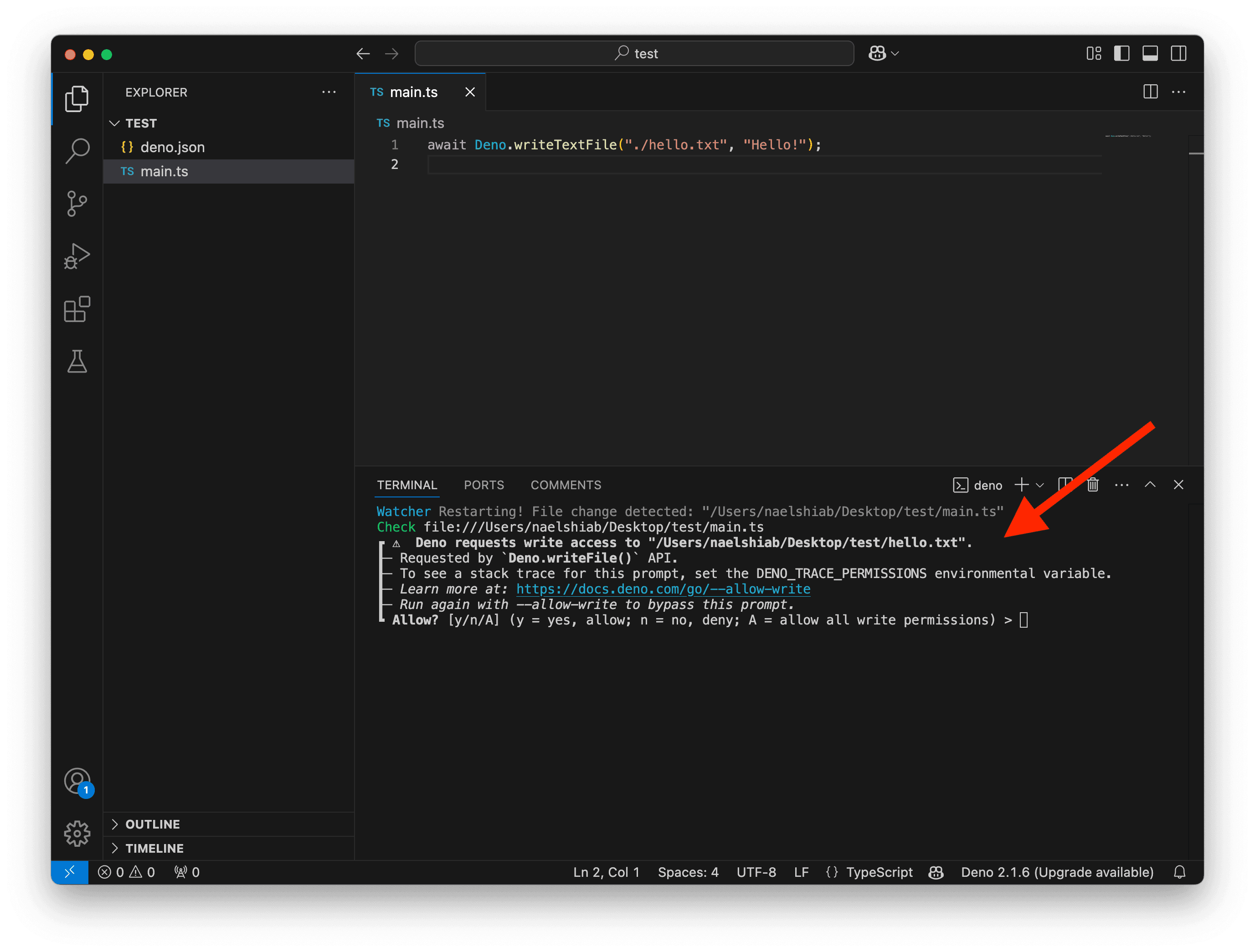Screen dimensions: 1255x952
Task: Open the docs.deno.com allow-write link
Action: (663, 589)
